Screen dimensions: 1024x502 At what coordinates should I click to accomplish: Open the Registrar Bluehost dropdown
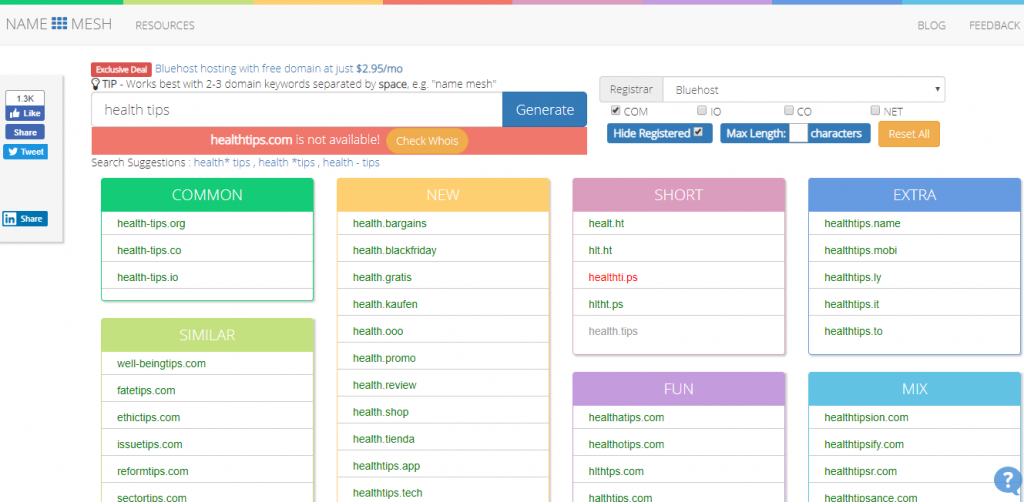[803, 89]
